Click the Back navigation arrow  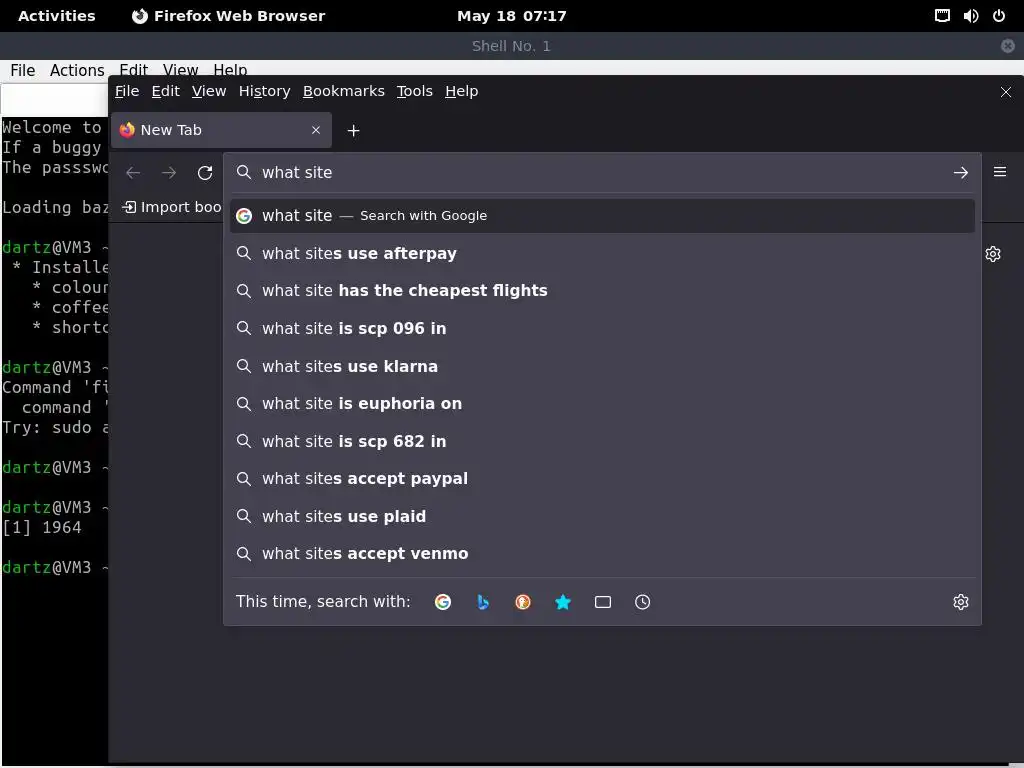[x=133, y=172]
